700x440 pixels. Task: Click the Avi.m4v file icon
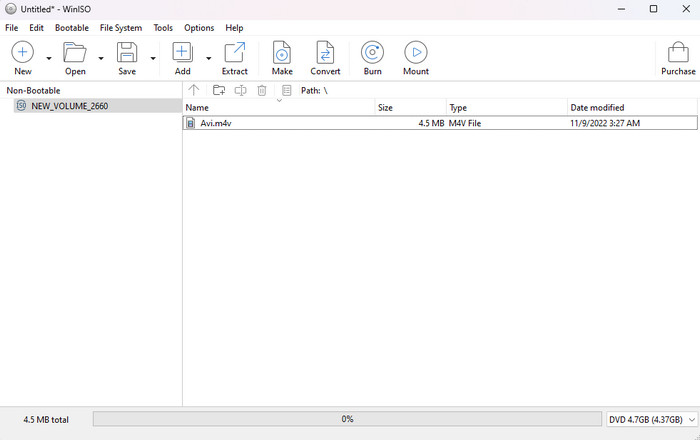point(191,123)
